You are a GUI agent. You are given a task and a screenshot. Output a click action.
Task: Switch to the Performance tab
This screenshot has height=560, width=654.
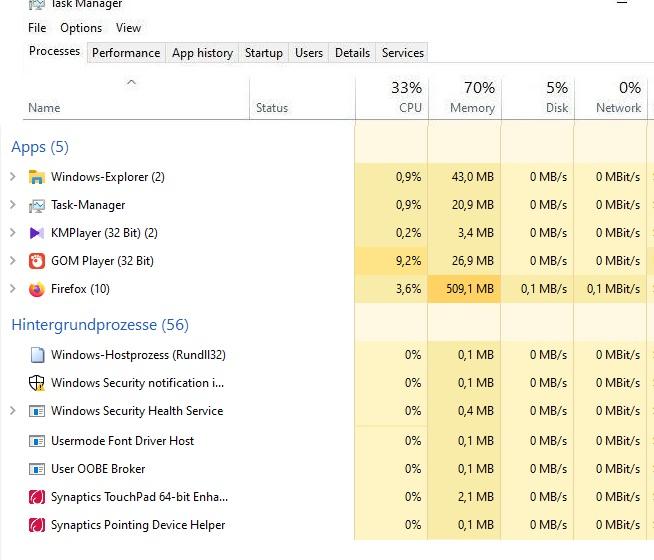126,53
